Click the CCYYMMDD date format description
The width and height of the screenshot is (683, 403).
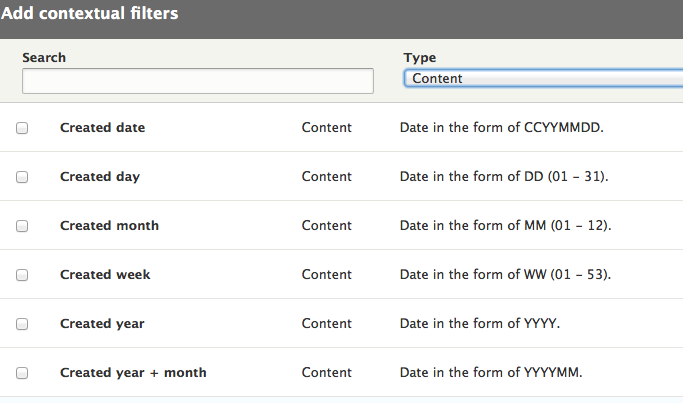pyautogui.click(x=502, y=128)
